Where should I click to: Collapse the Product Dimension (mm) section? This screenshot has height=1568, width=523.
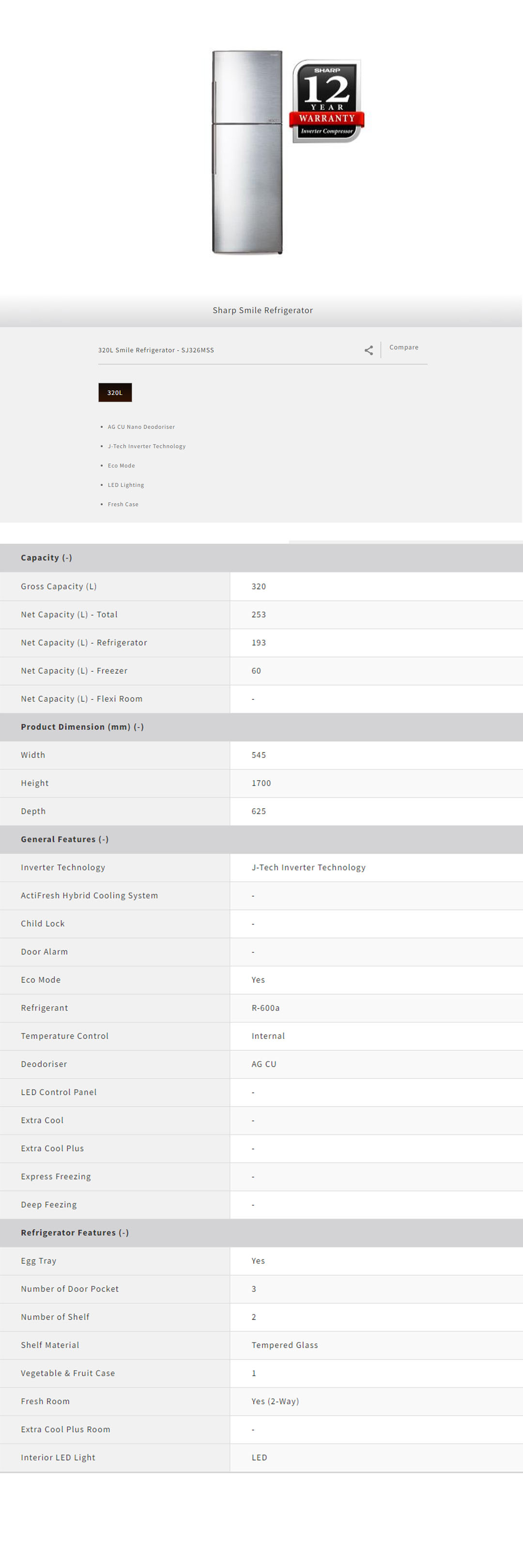coord(82,727)
